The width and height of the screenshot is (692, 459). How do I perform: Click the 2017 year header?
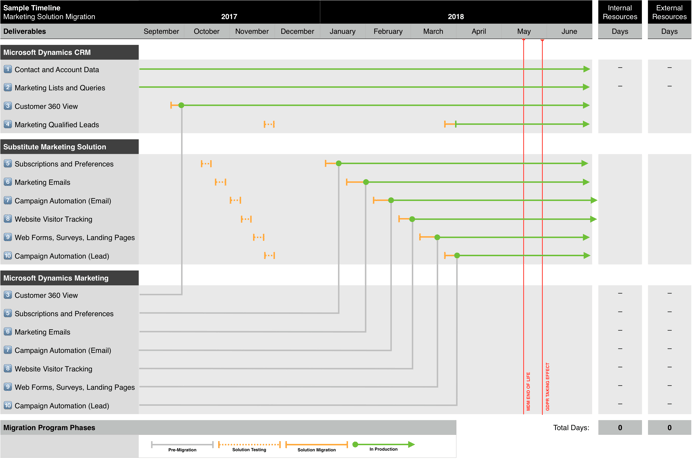point(229,16)
